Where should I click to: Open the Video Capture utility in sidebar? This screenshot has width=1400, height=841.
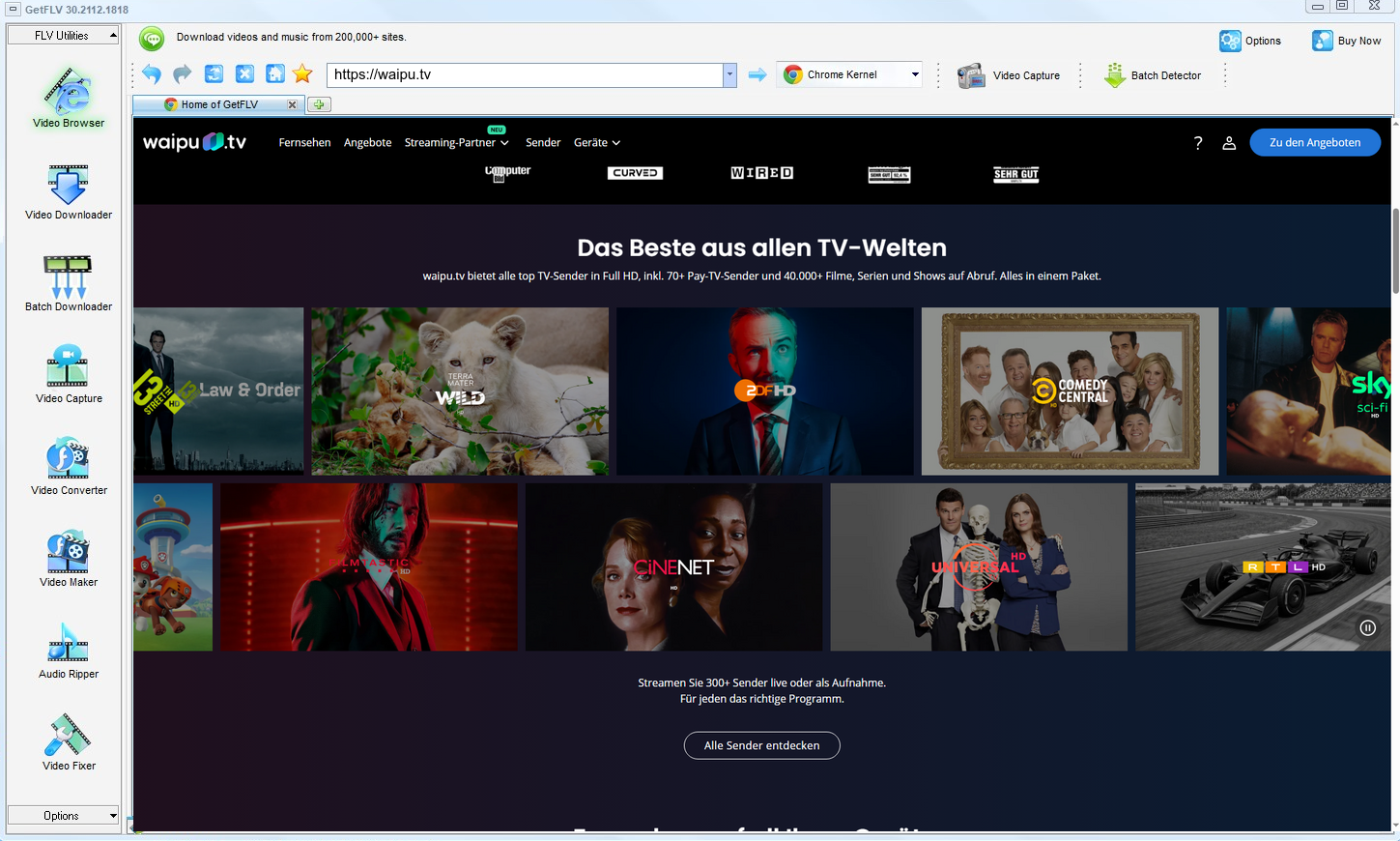(68, 374)
